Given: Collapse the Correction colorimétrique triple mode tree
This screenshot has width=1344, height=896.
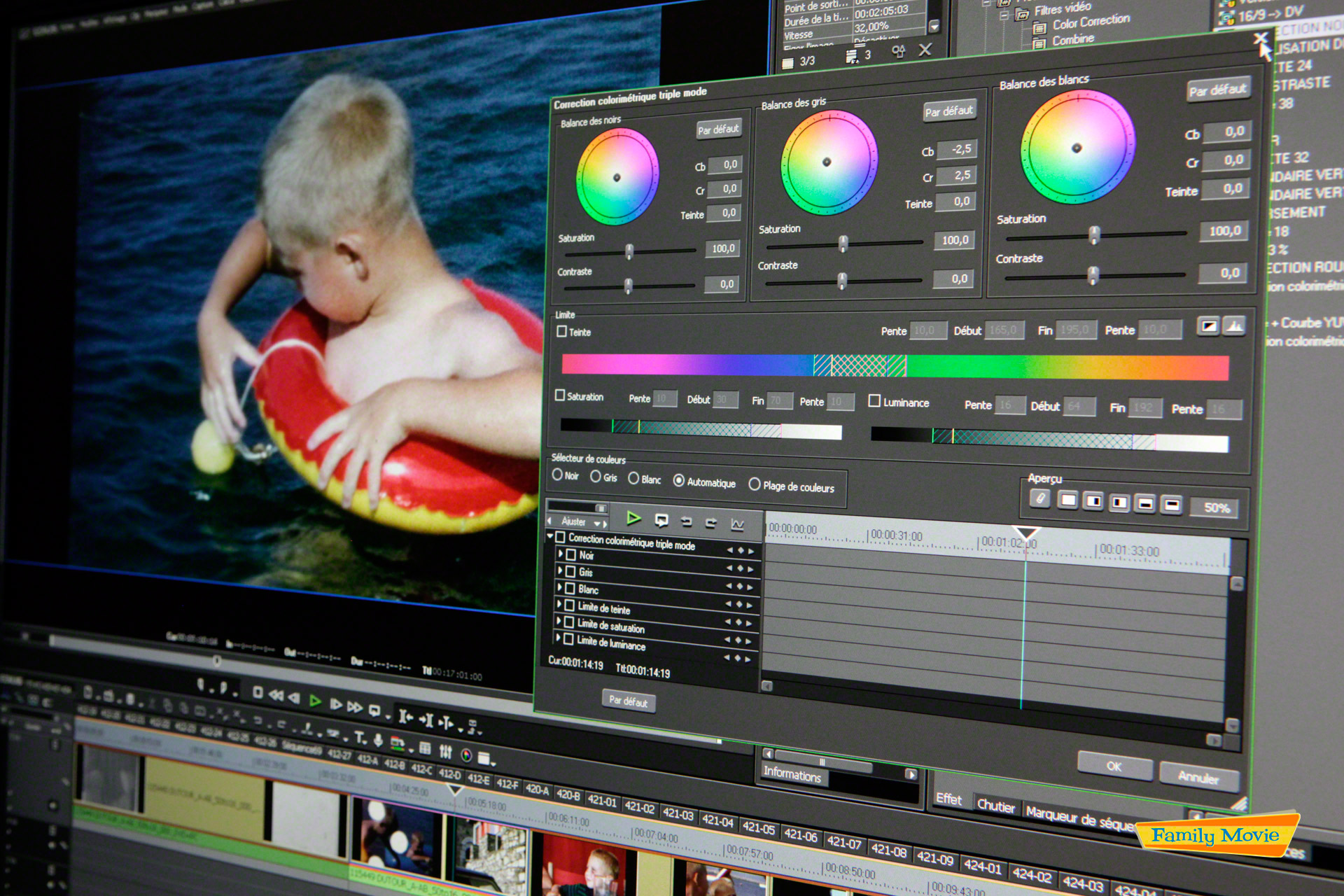Looking at the screenshot, I should 551,535.
